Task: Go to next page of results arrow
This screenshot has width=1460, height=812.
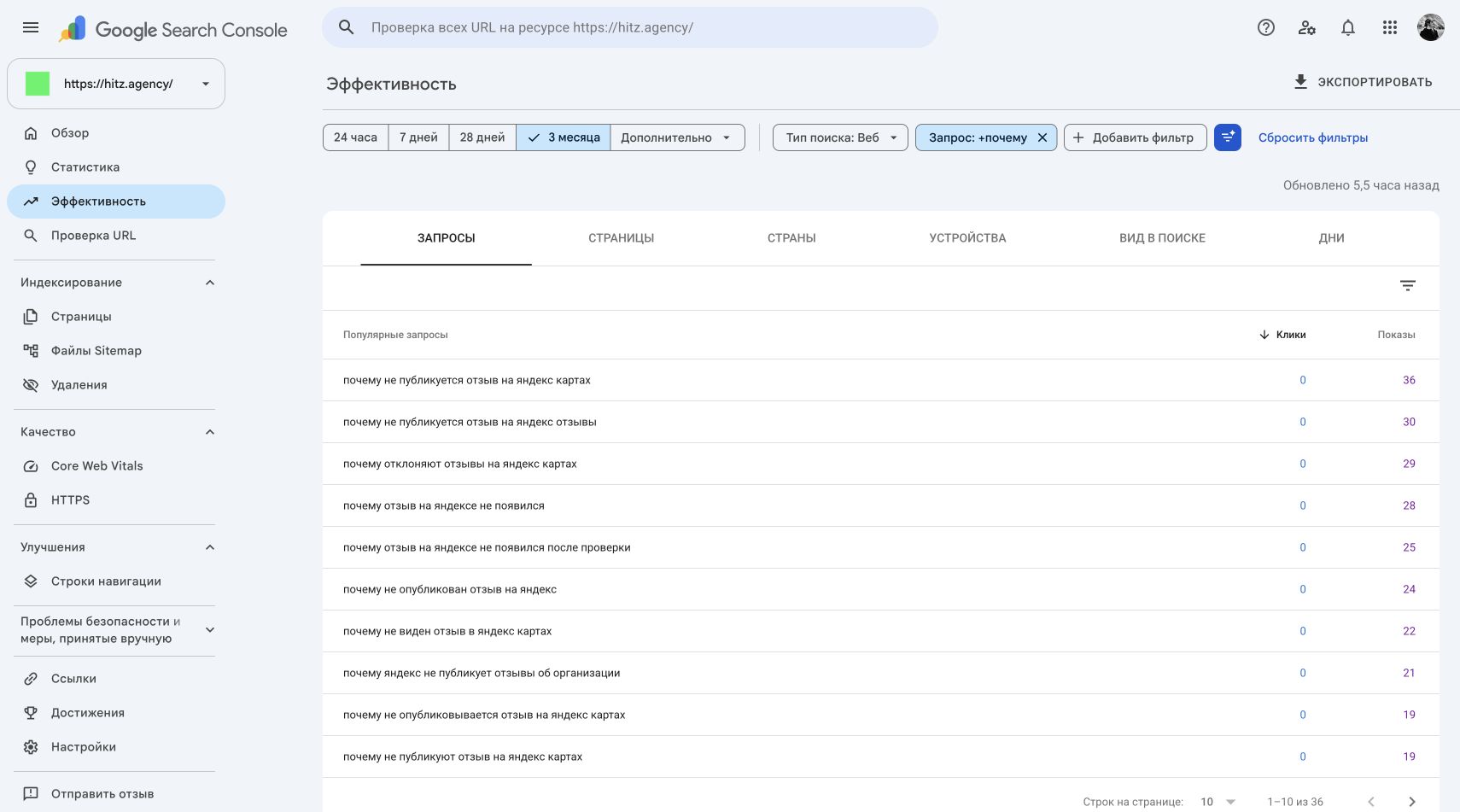Action: (x=1412, y=802)
